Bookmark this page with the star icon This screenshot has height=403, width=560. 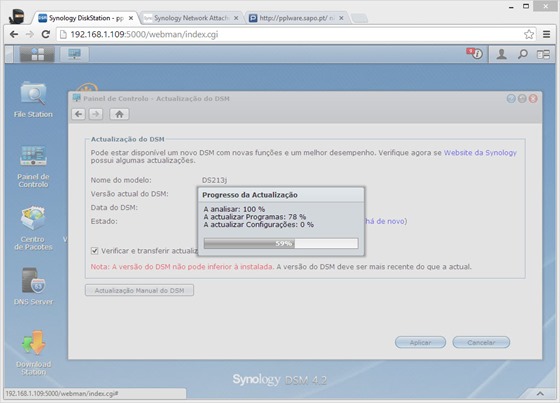click(x=529, y=34)
